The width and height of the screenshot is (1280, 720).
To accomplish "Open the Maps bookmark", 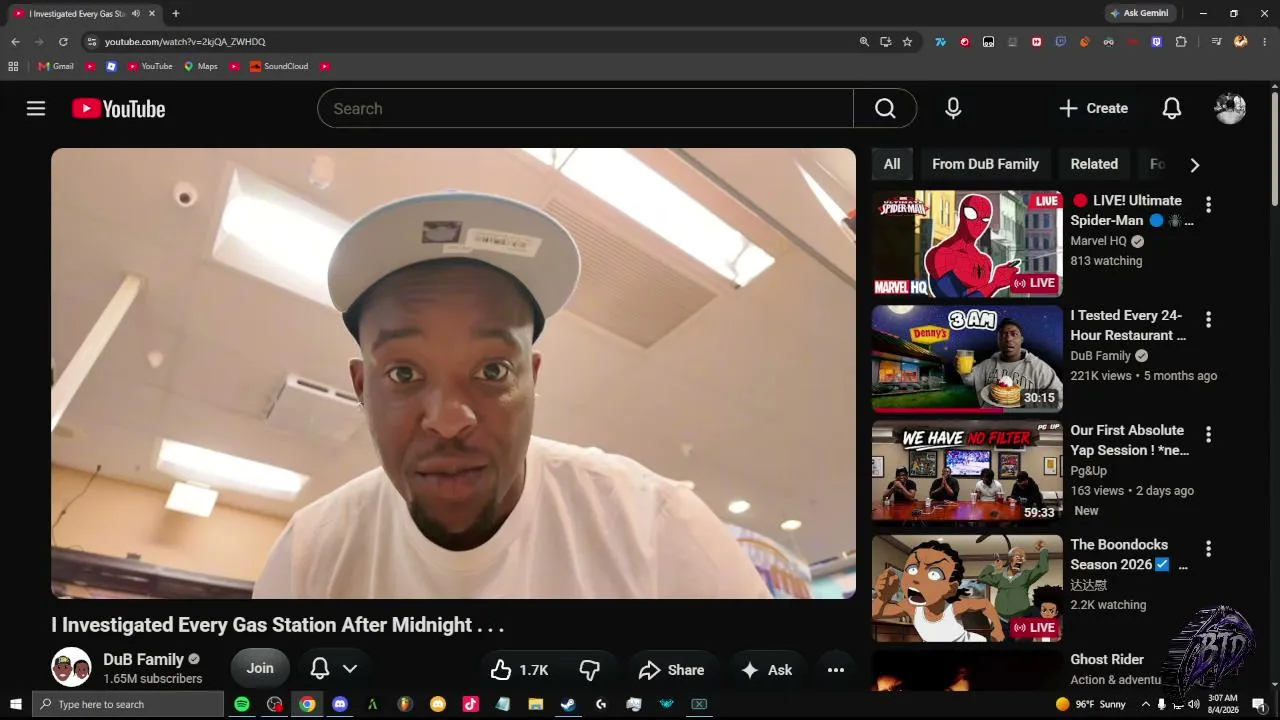I will (200, 66).
